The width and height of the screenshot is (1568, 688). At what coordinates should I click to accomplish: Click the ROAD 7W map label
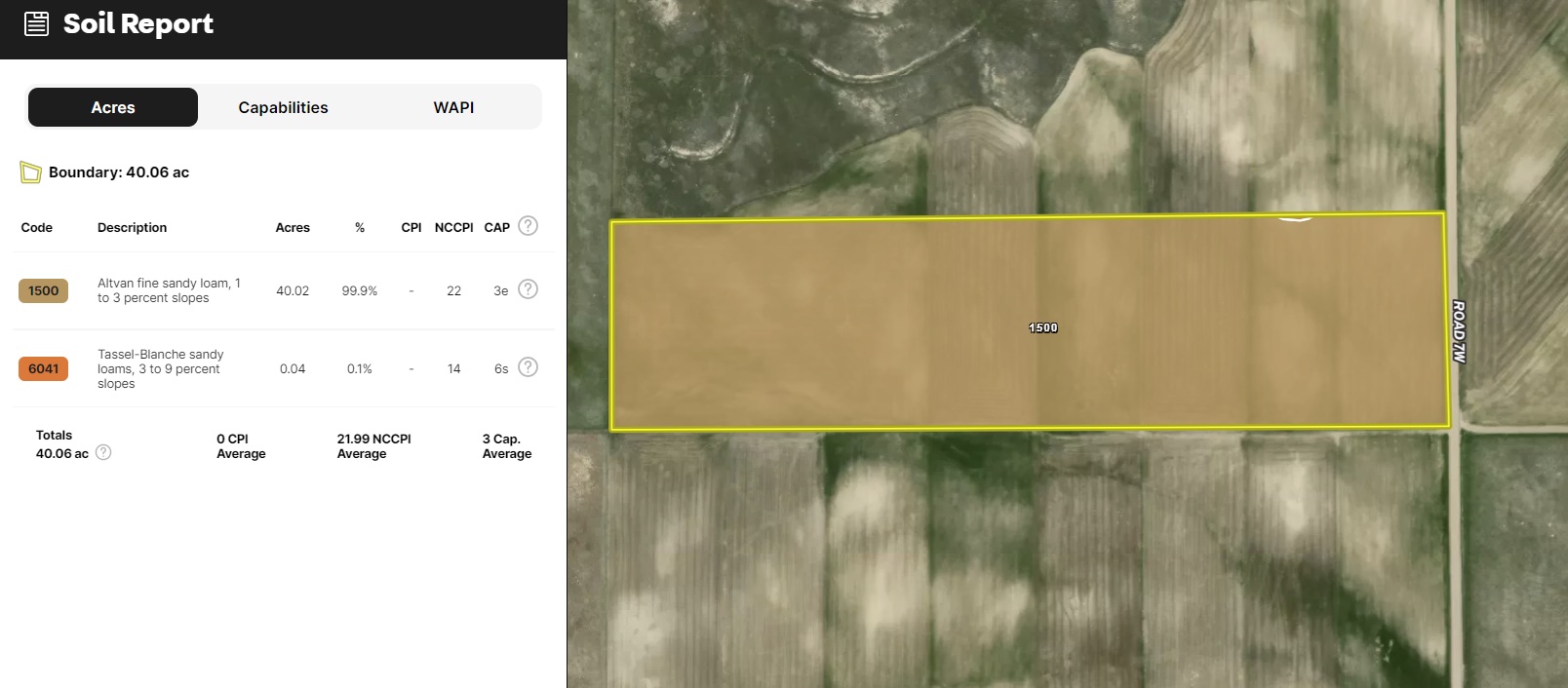click(1459, 331)
